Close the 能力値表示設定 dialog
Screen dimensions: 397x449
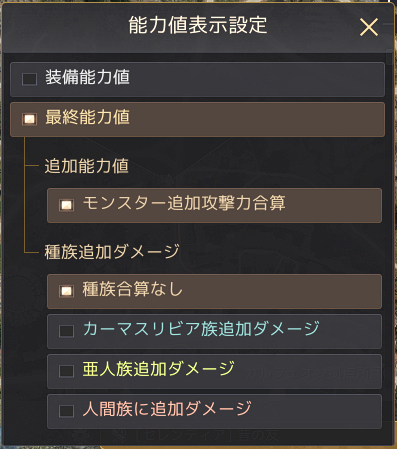tap(369, 27)
